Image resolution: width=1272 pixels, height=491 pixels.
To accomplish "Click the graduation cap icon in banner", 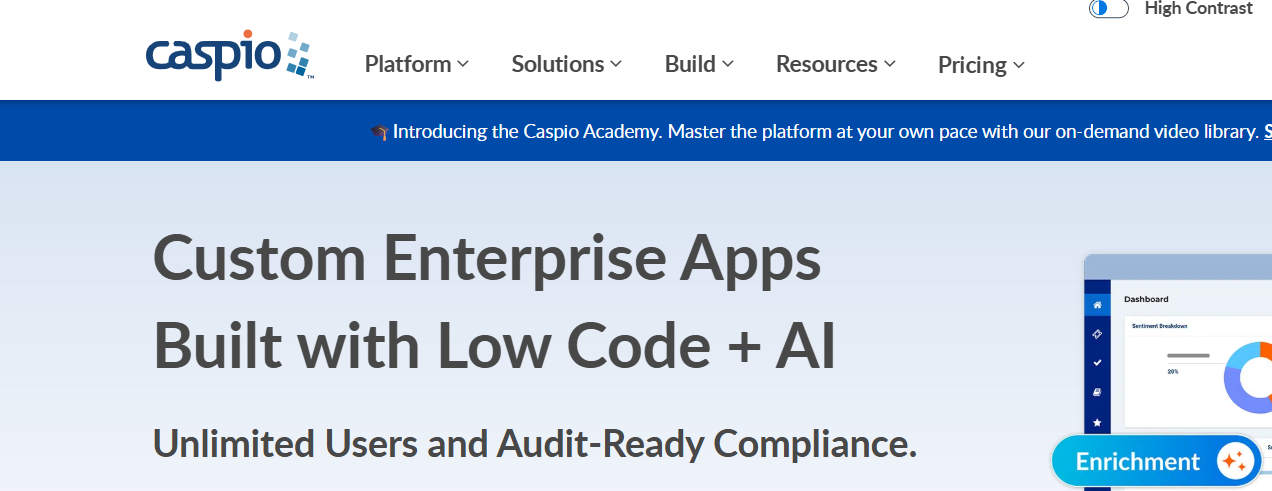I will tap(379, 132).
